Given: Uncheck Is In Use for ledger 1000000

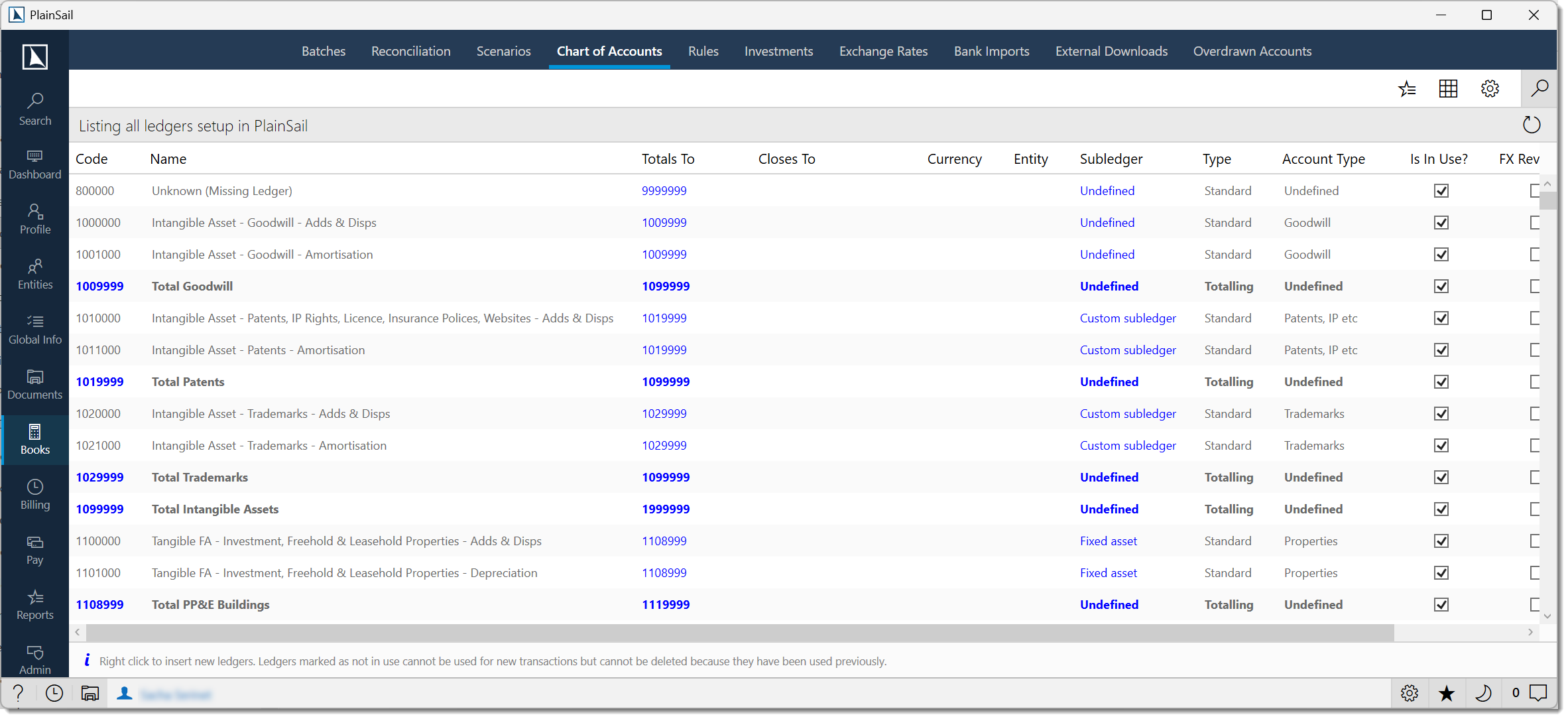Looking at the screenshot, I should pyautogui.click(x=1441, y=222).
